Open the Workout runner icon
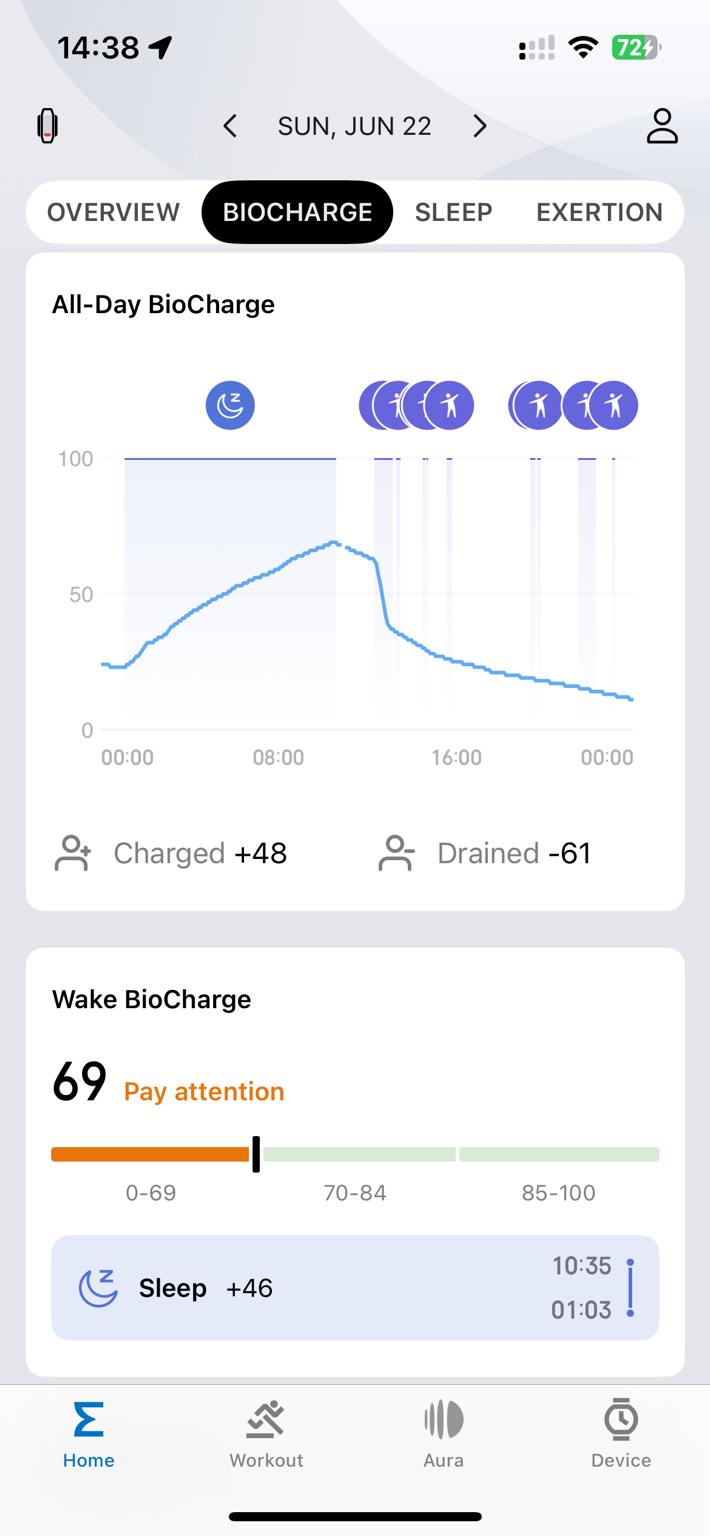Viewport: 710px width, 1536px height. 266,1419
